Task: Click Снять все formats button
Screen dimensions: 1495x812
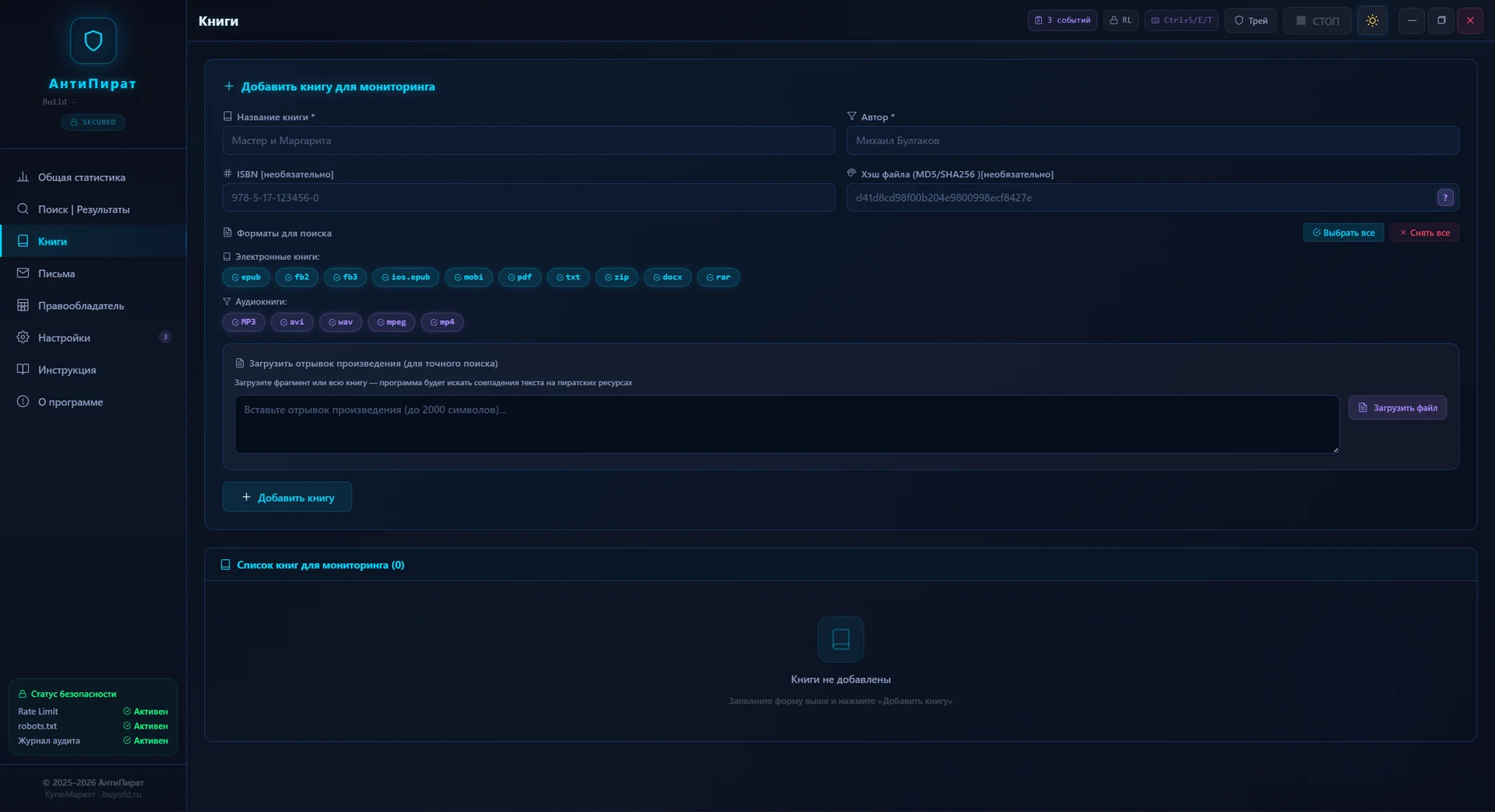Action: [x=1424, y=233]
